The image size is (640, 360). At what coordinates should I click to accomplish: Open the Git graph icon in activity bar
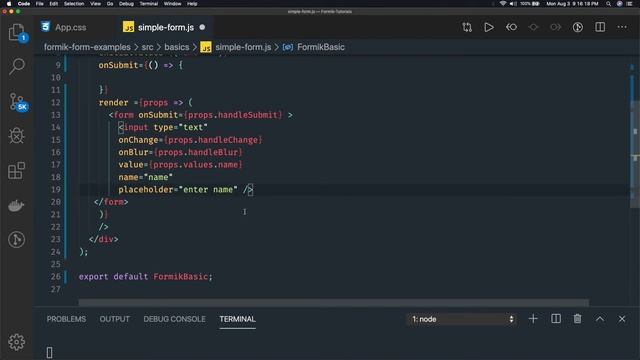tap(17, 240)
